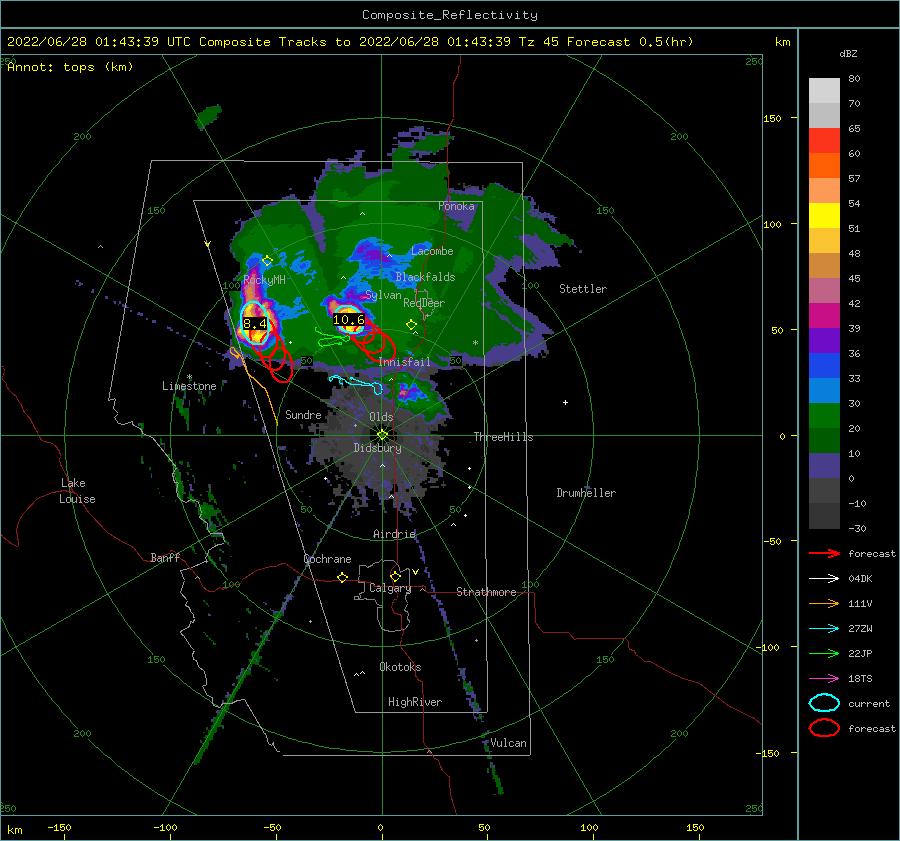
Task: Click the Limestone label
Action: coord(189,386)
